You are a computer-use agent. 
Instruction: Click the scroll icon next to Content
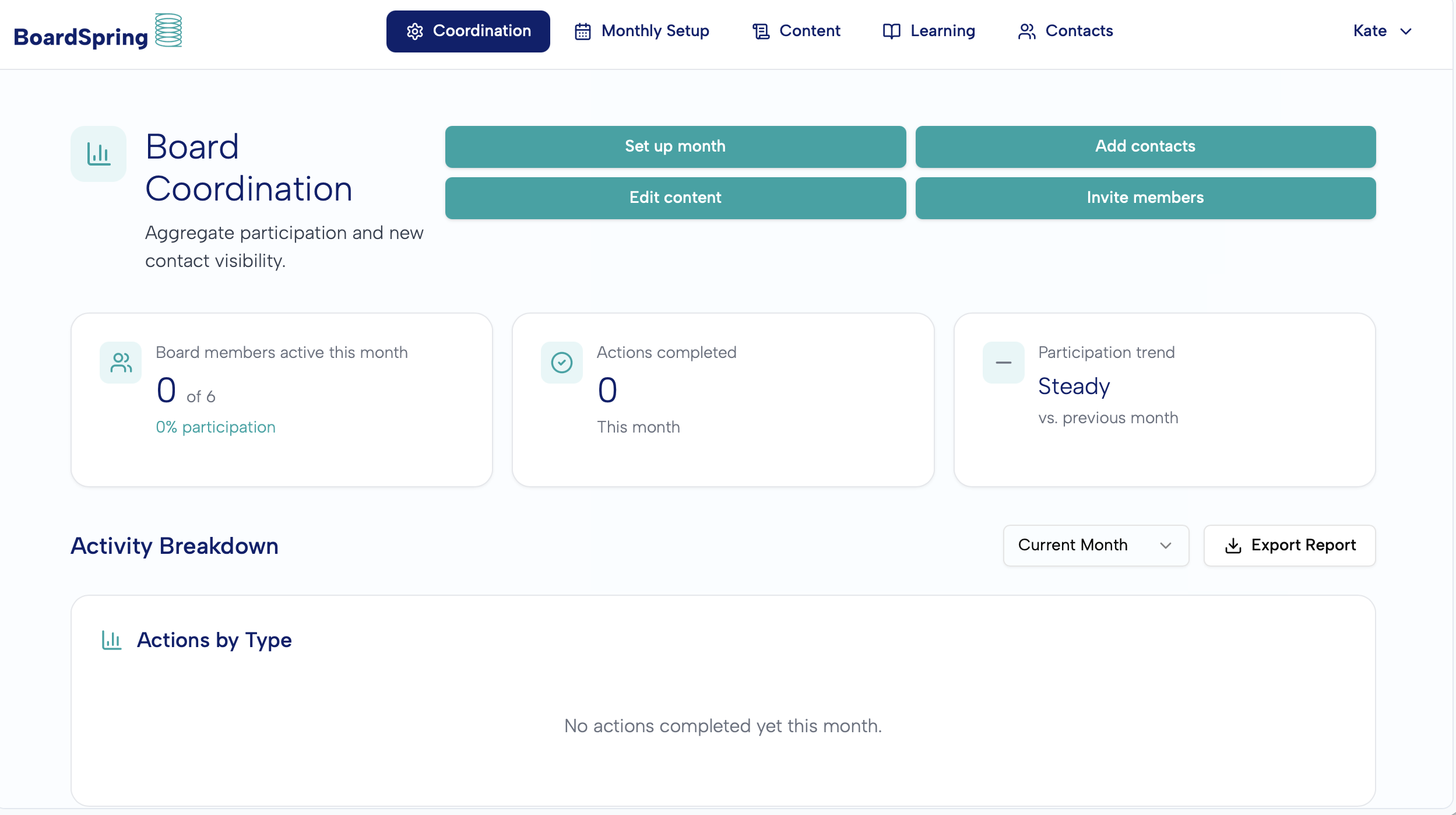pos(761,31)
